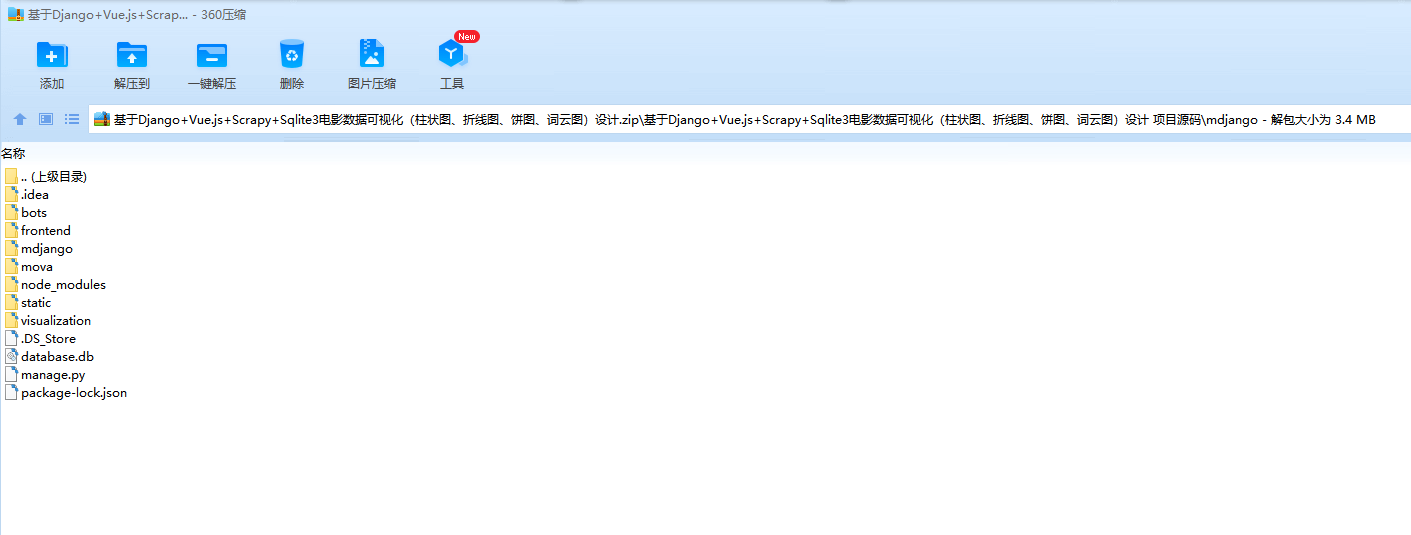Select the visualization folder icon
1411x535 pixels.
coord(11,320)
